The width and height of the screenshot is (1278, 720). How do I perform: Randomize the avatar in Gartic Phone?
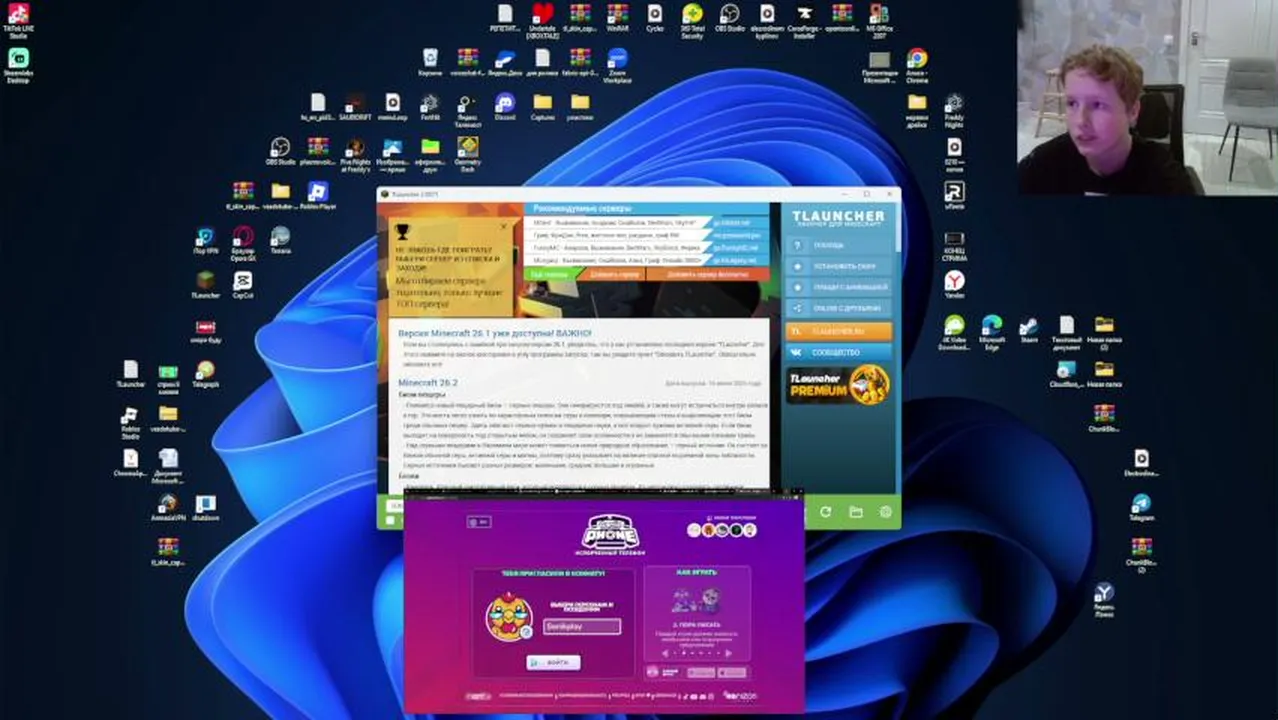(x=524, y=632)
